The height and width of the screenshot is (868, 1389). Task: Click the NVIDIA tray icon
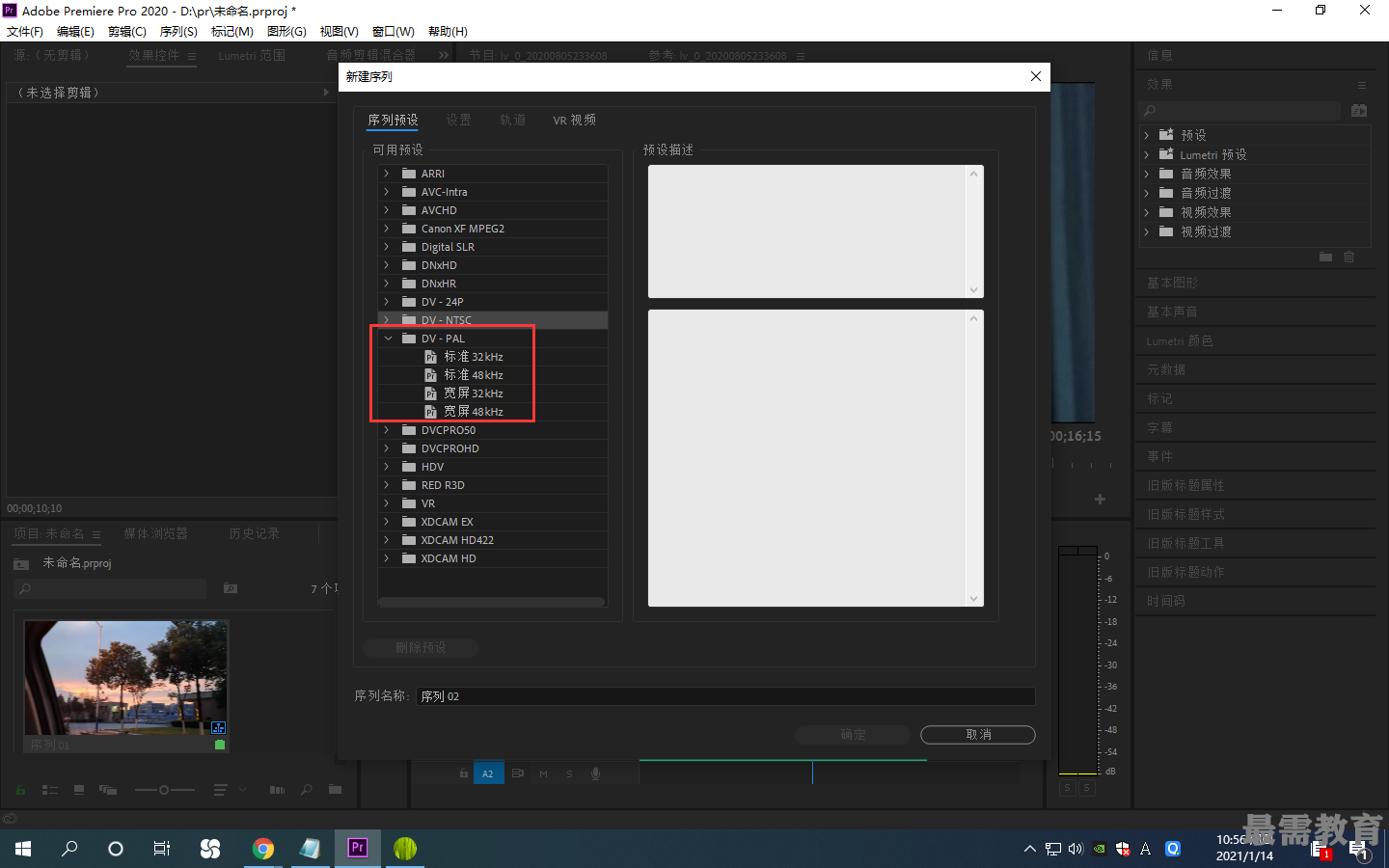1099,849
